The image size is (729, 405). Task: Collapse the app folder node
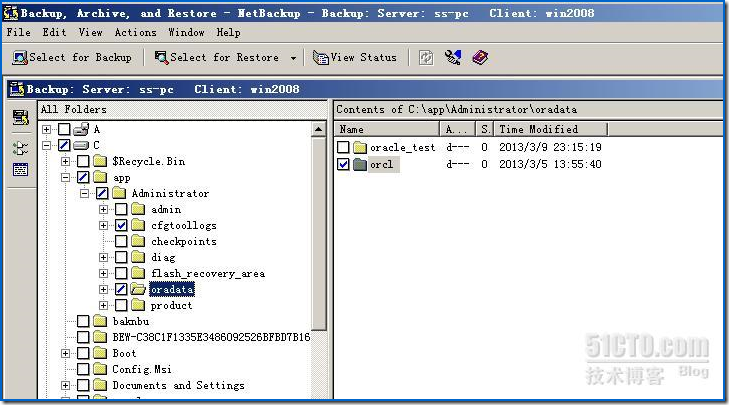point(66,178)
